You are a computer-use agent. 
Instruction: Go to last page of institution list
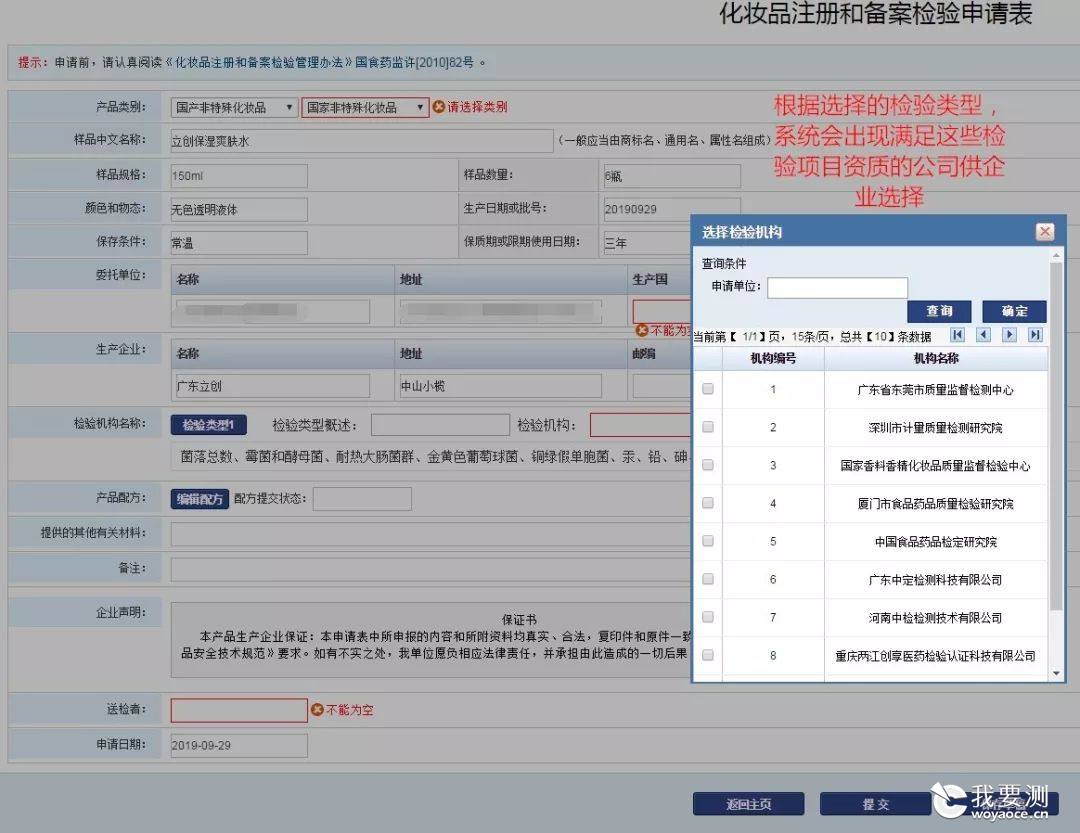1035,335
